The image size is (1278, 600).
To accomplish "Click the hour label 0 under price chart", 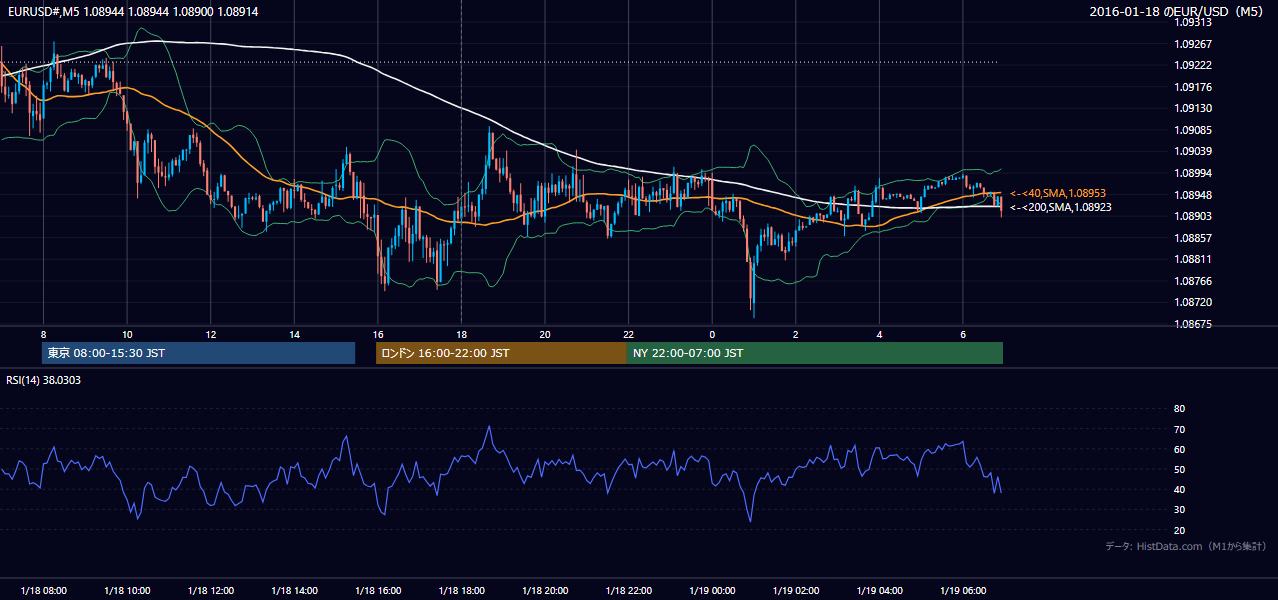I will [x=712, y=334].
